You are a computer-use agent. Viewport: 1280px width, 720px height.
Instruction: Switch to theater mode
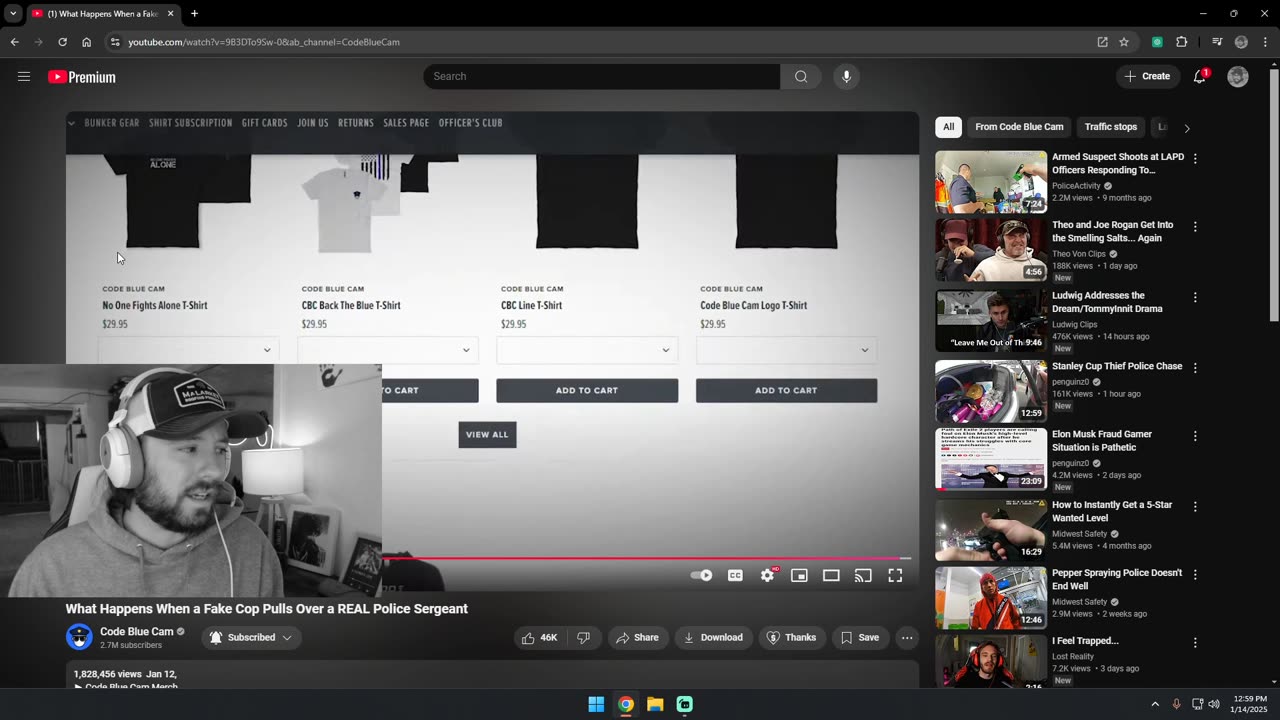point(831,575)
